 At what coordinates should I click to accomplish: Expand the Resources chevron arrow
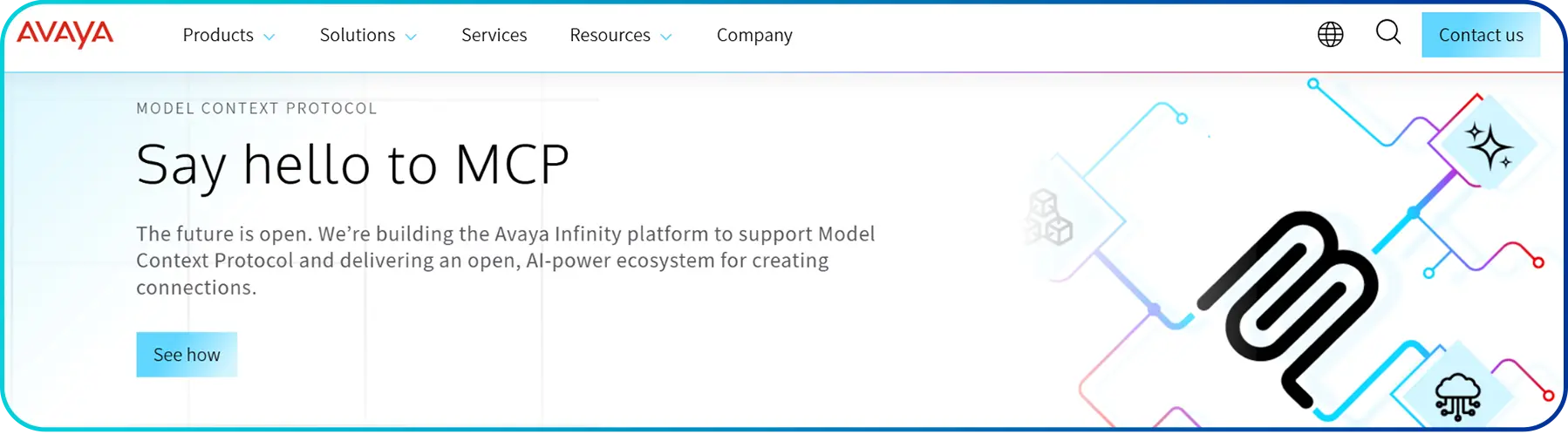click(x=666, y=37)
